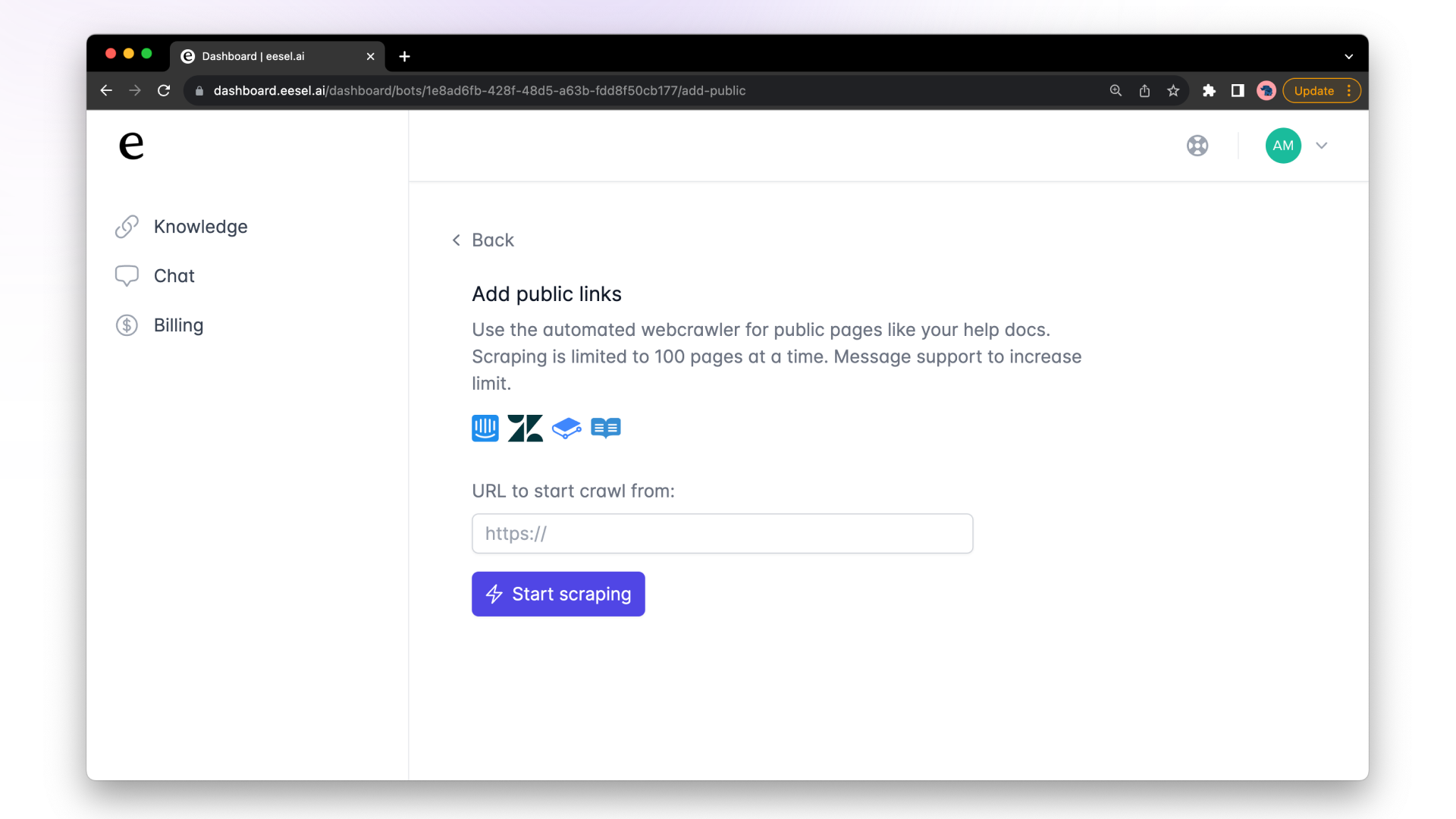Select the Readme integration icon
The image size is (1456, 819).
[x=606, y=427]
